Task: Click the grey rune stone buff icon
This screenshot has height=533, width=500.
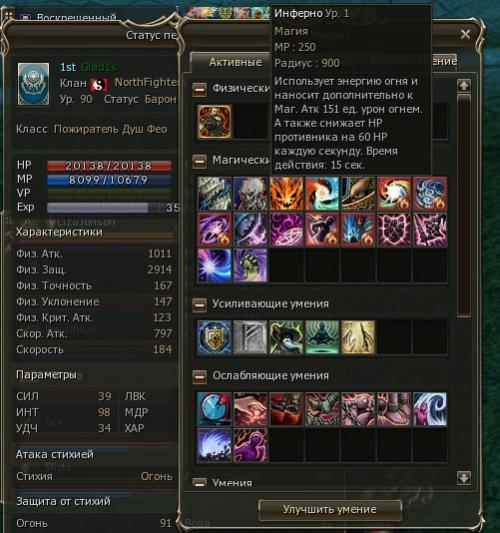Action: coord(251,337)
